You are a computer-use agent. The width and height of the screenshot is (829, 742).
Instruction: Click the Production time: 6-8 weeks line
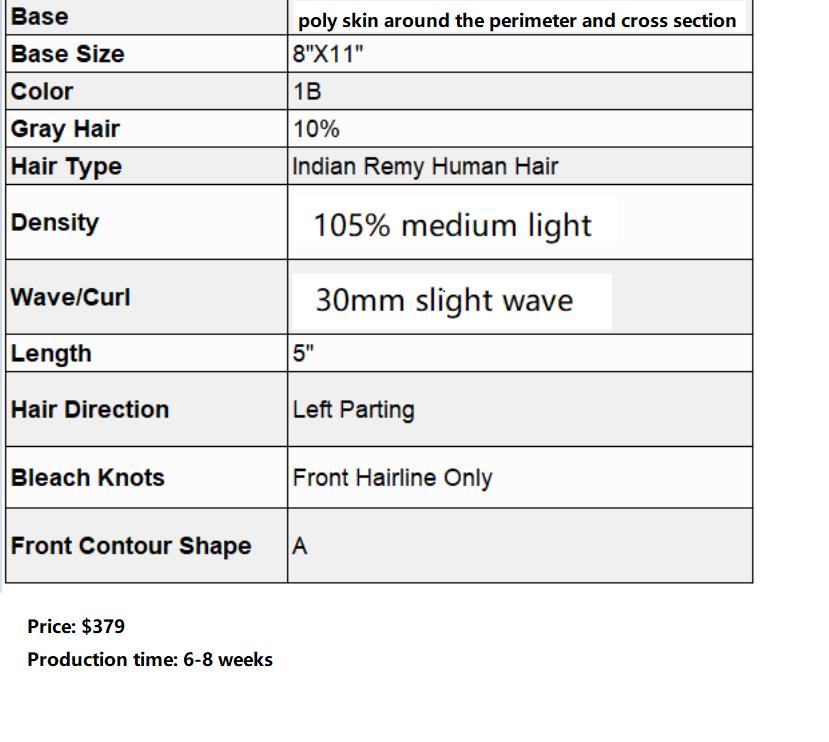[x=150, y=660]
